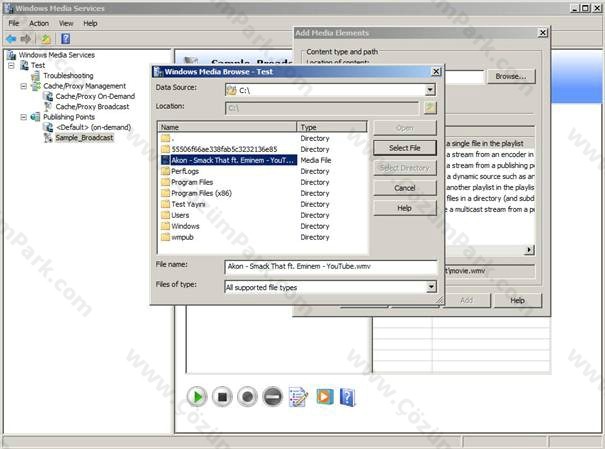Select the Program Files (x86) directory
The image size is (605, 449).
pyautogui.click(x=196, y=193)
